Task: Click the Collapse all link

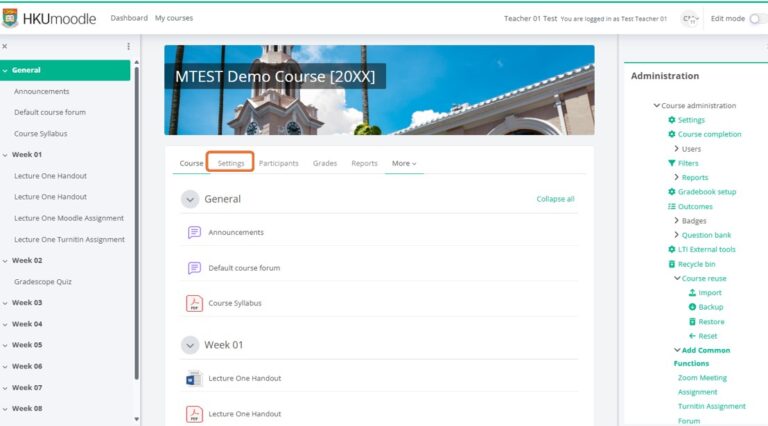Action: [555, 199]
